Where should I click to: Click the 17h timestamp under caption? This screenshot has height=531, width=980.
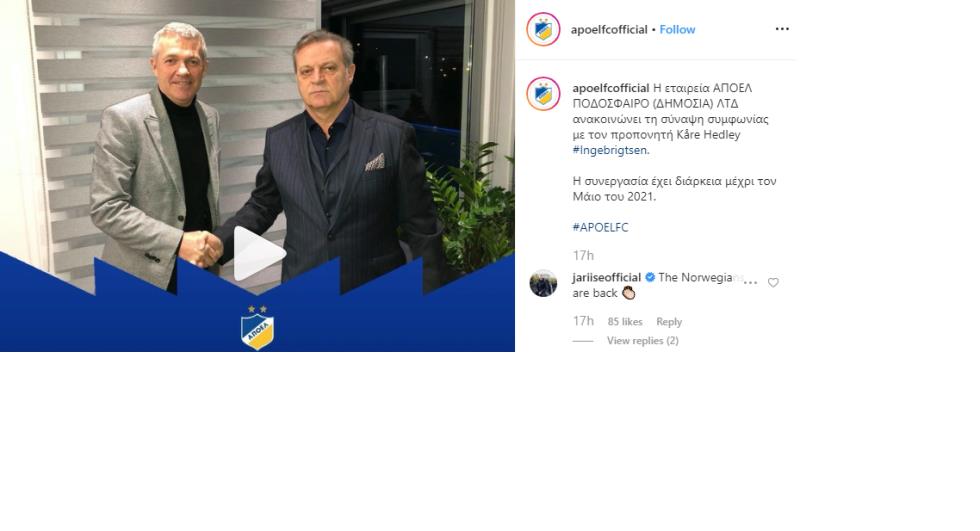pos(583,256)
